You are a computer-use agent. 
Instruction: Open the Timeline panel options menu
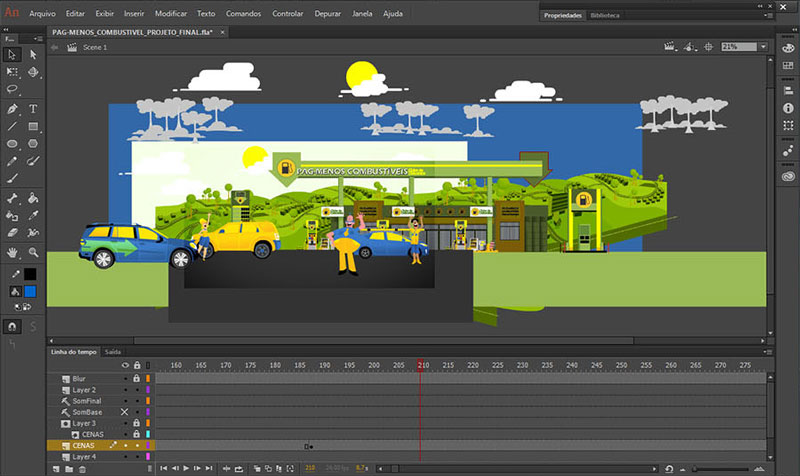[x=768, y=352]
